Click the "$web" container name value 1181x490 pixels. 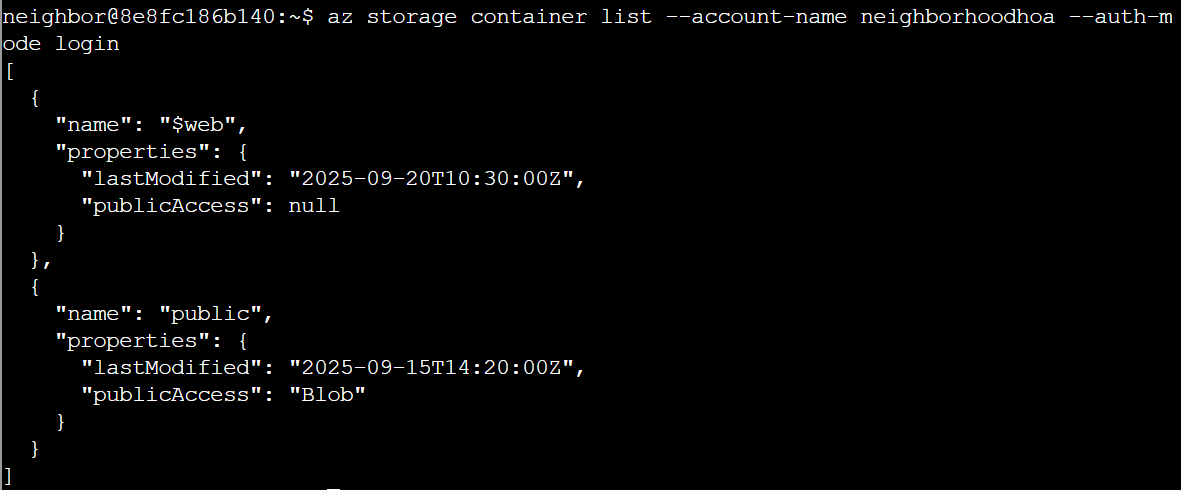(203, 125)
